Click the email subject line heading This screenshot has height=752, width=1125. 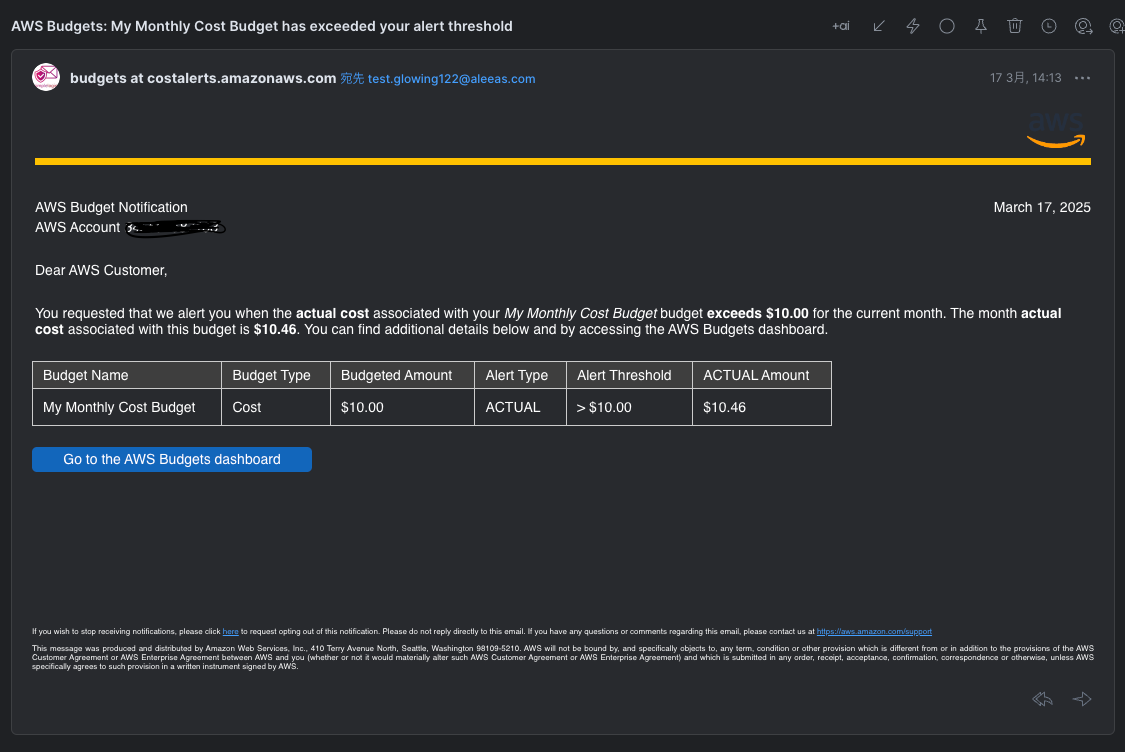pyautogui.click(x=262, y=27)
